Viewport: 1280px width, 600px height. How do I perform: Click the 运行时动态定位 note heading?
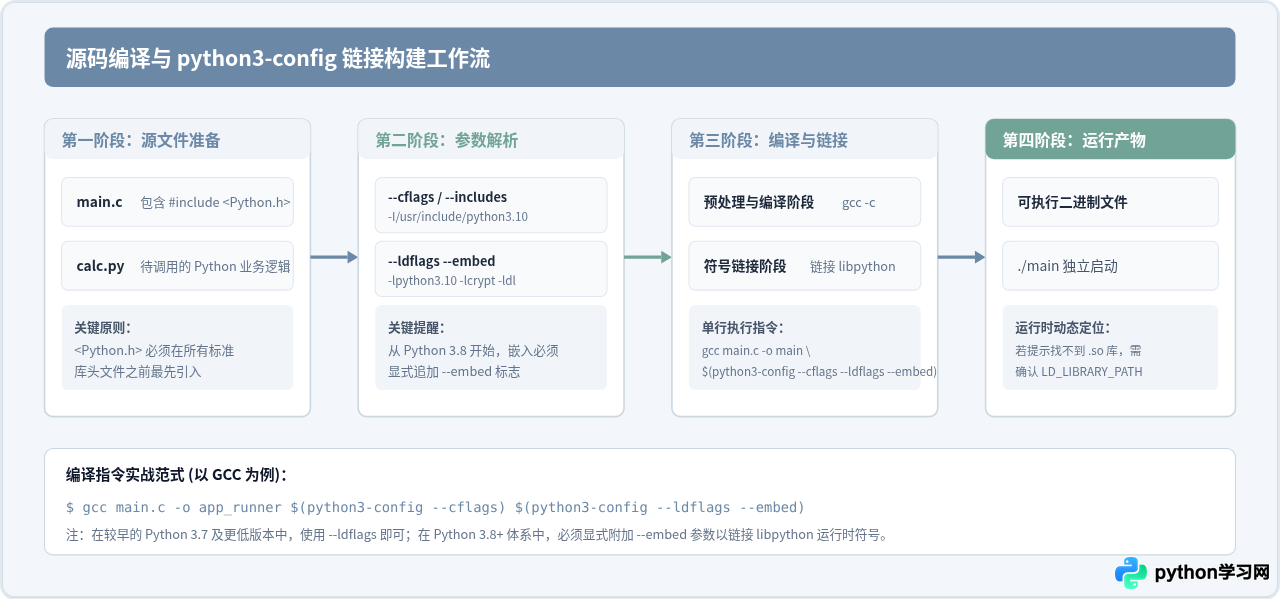click(1062, 327)
